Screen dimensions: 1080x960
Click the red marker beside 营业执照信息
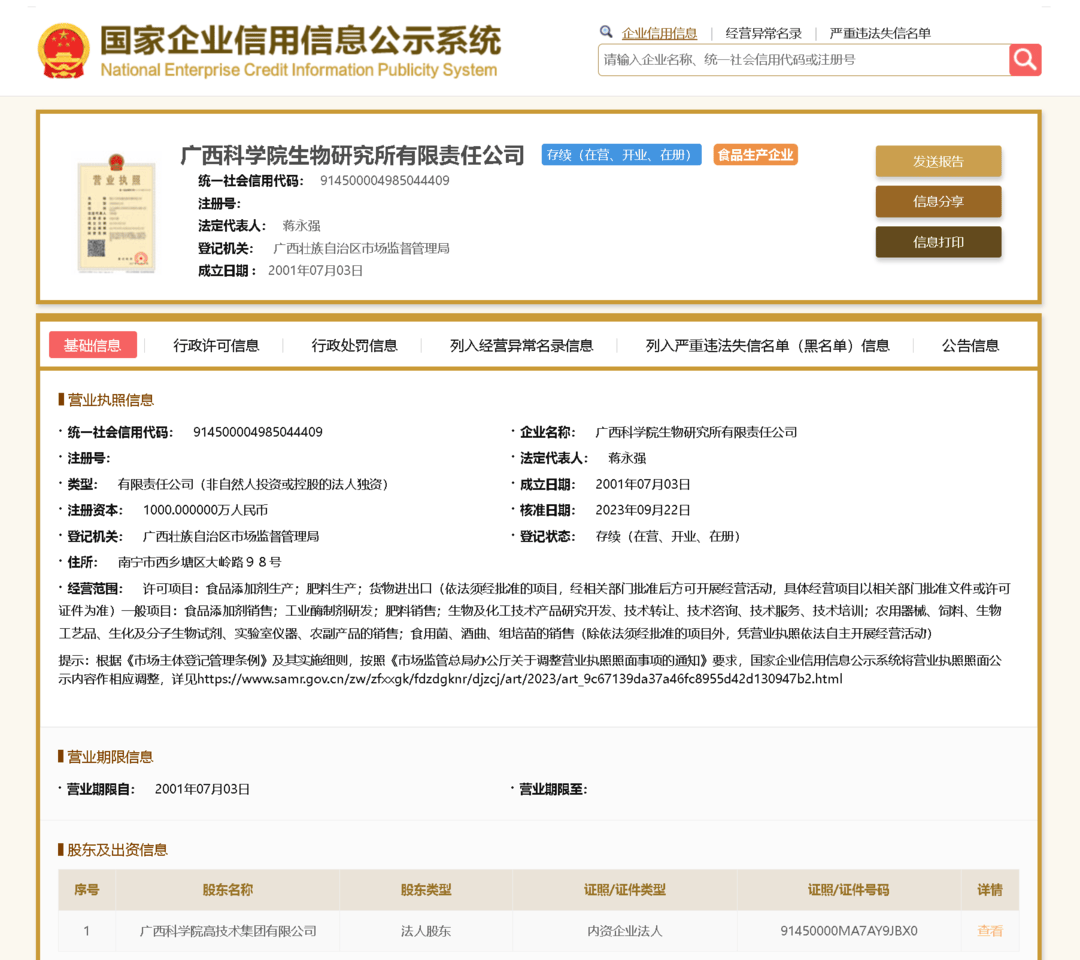pyautogui.click(x=61, y=401)
